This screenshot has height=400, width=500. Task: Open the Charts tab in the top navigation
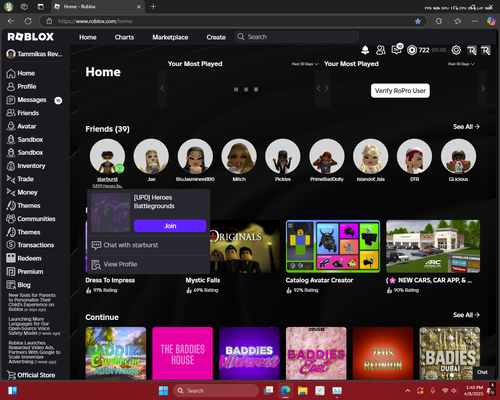tap(124, 37)
